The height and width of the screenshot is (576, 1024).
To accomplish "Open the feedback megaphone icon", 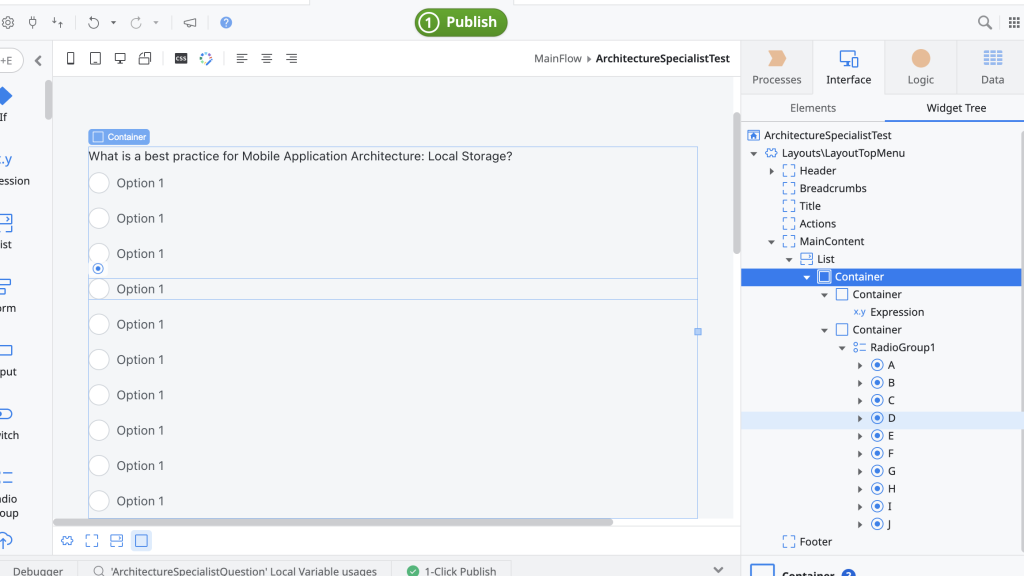I will 190,22.
